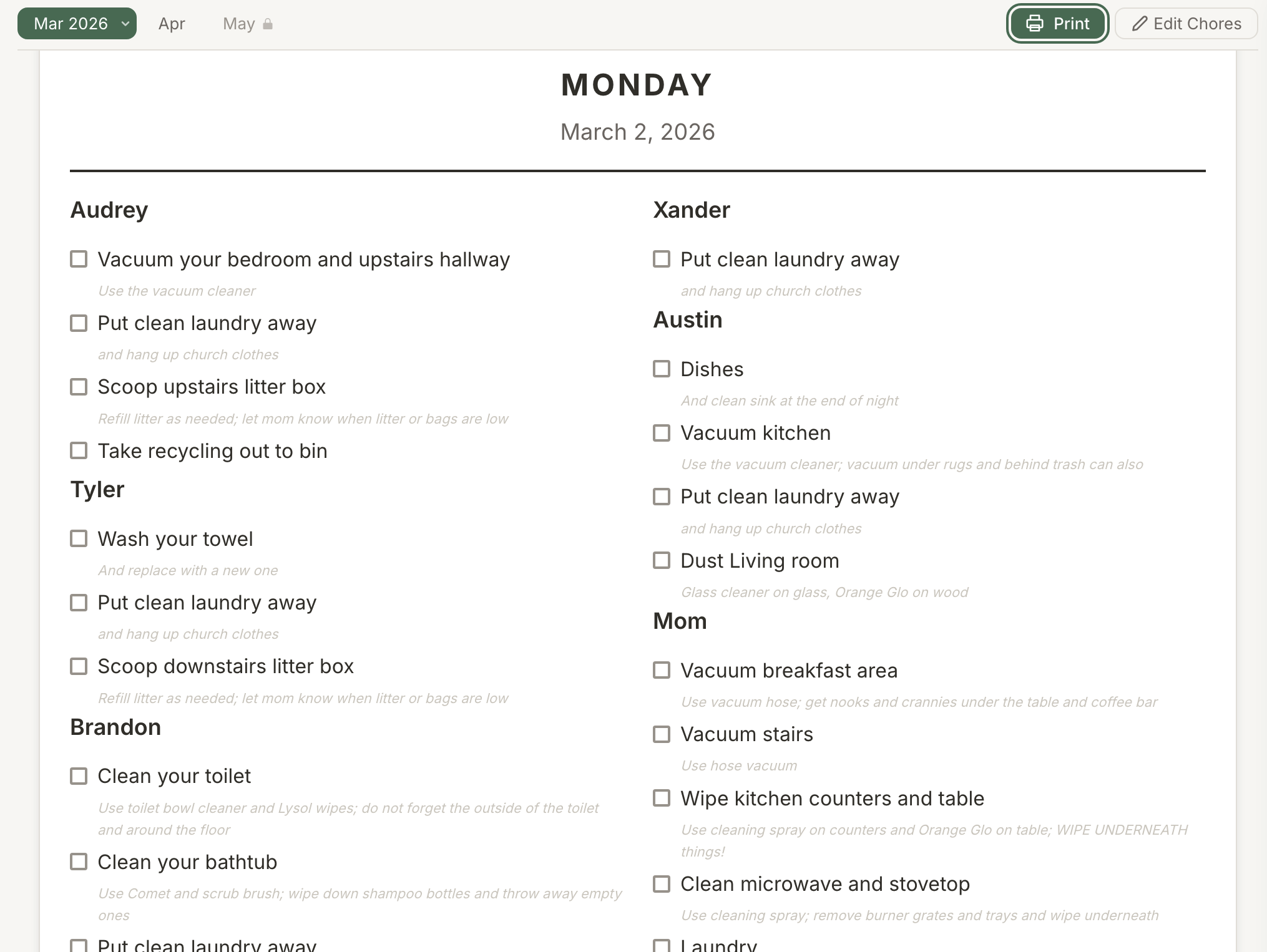Check Scoop upstairs litter box
This screenshot has height=952, width=1267.
79,387
